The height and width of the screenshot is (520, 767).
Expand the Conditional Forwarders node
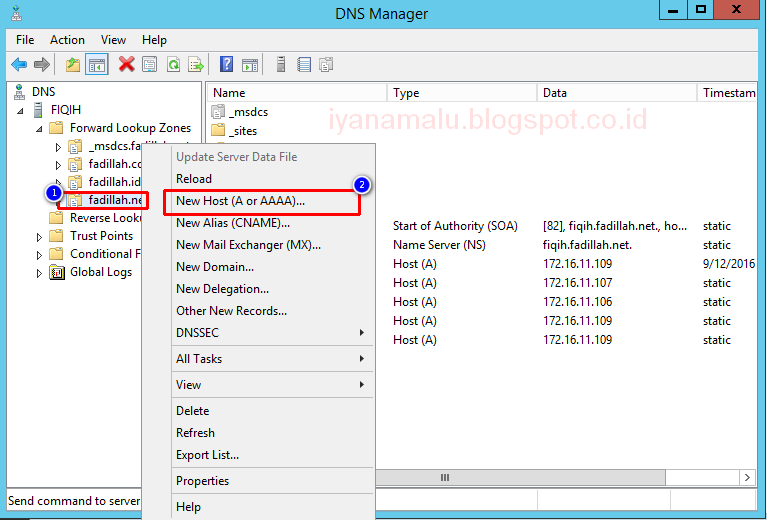click(39, 255)
